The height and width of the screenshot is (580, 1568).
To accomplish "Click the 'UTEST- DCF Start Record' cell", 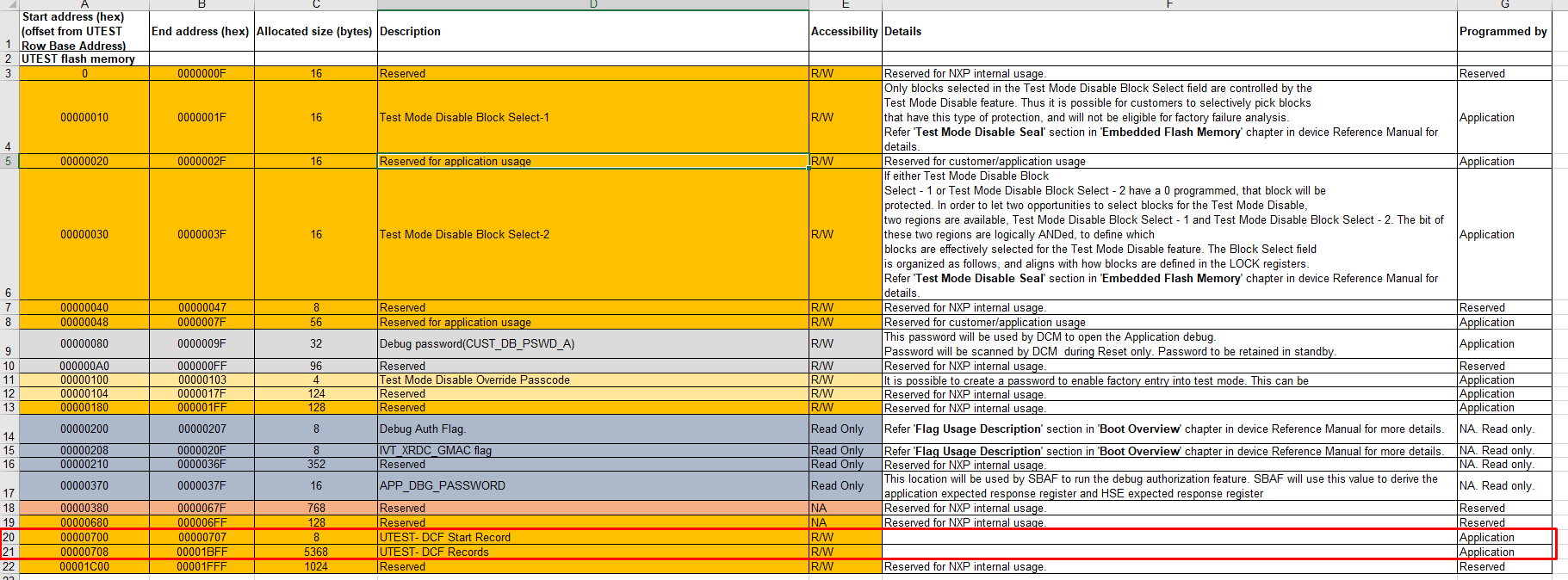I will pos(593,537).
